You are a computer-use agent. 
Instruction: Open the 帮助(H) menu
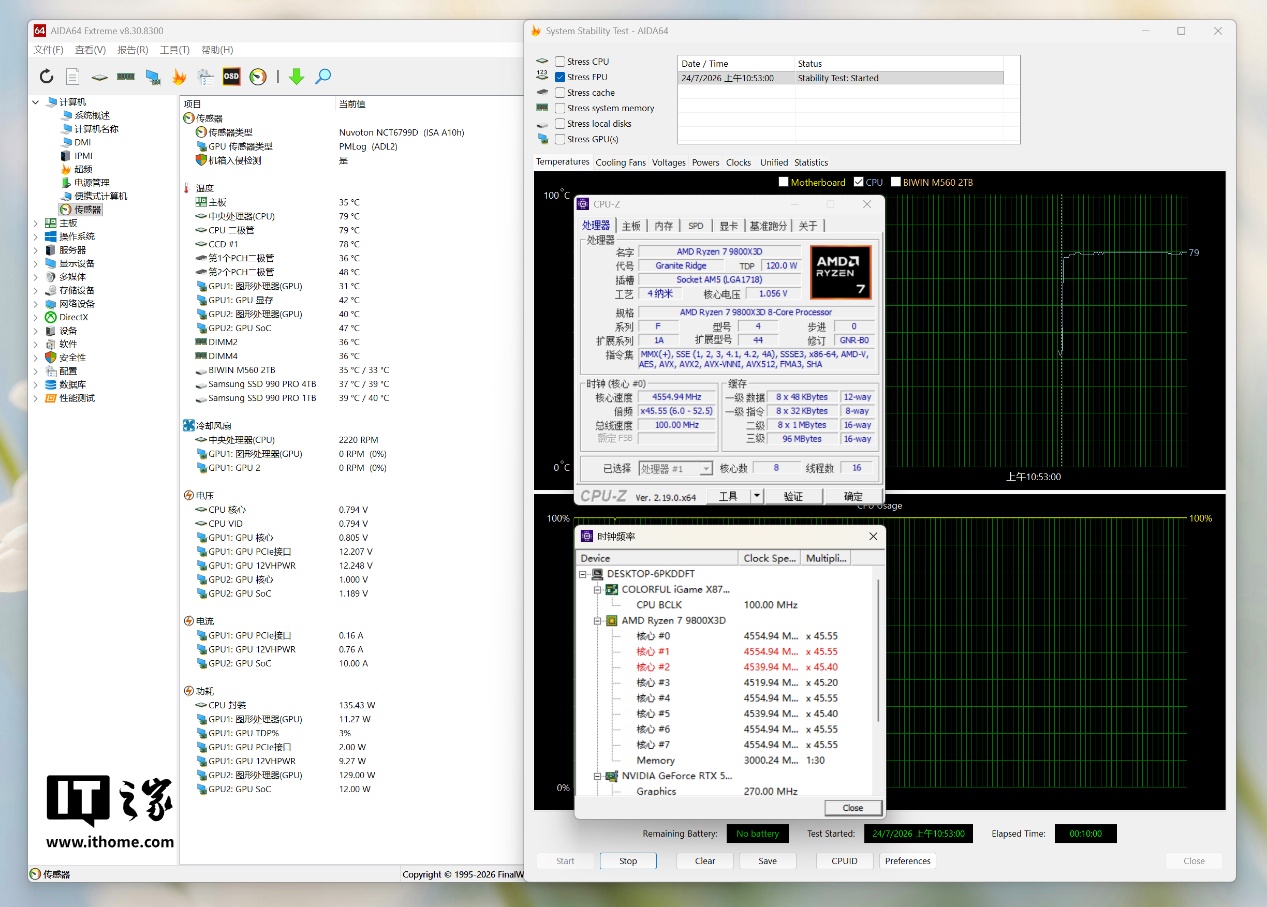click(217, 50)
